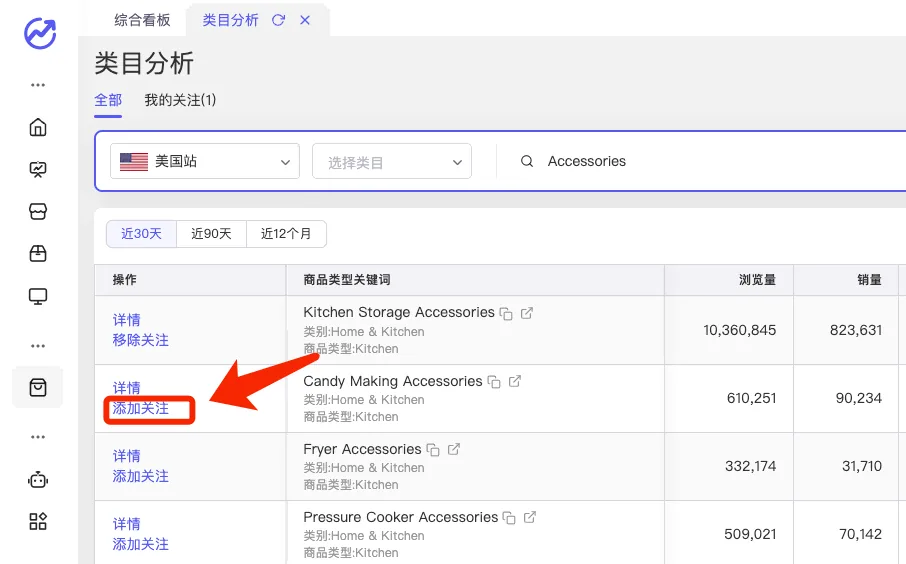Click the 90,234 sales value
This screenshot has width=906, height=564.
point(859,398)
